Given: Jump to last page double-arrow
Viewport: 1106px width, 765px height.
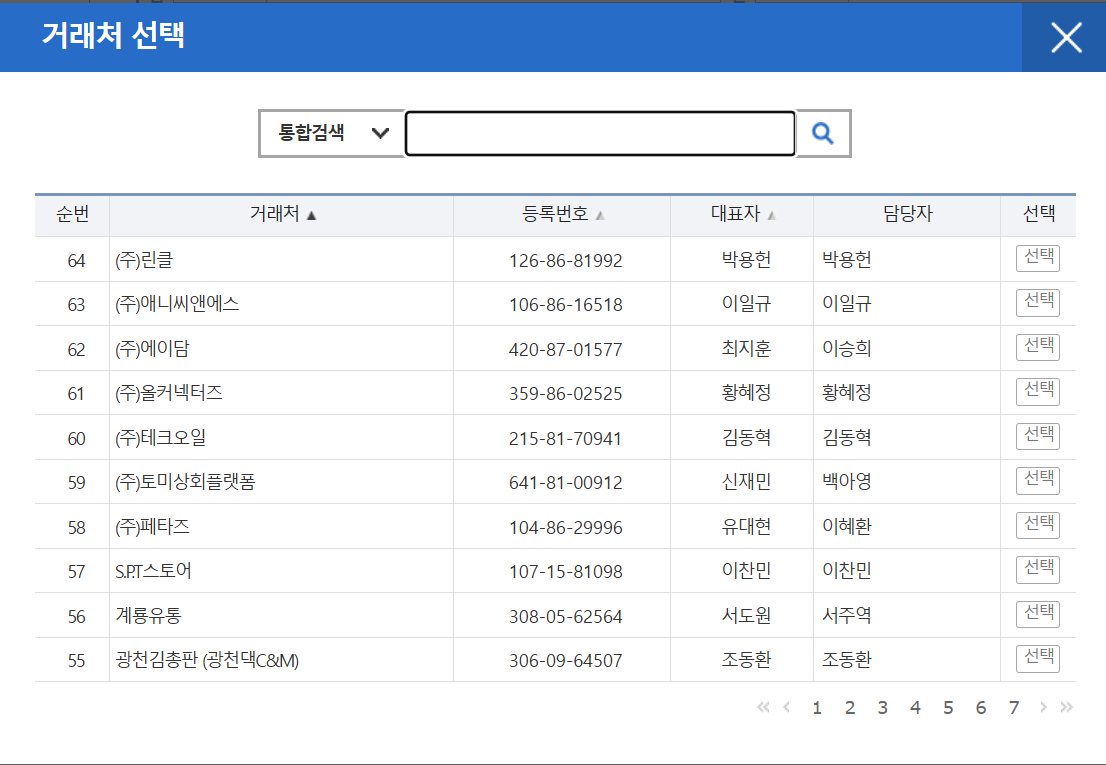Looking at the screenshot, I should coord(1066,707).
